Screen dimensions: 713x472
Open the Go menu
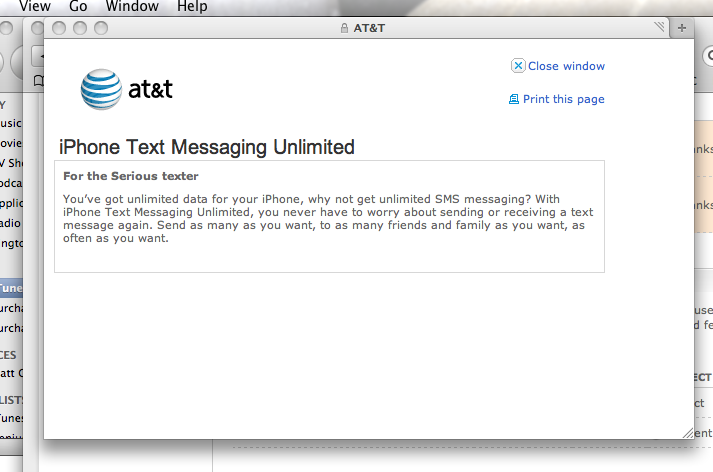point(78,6)
